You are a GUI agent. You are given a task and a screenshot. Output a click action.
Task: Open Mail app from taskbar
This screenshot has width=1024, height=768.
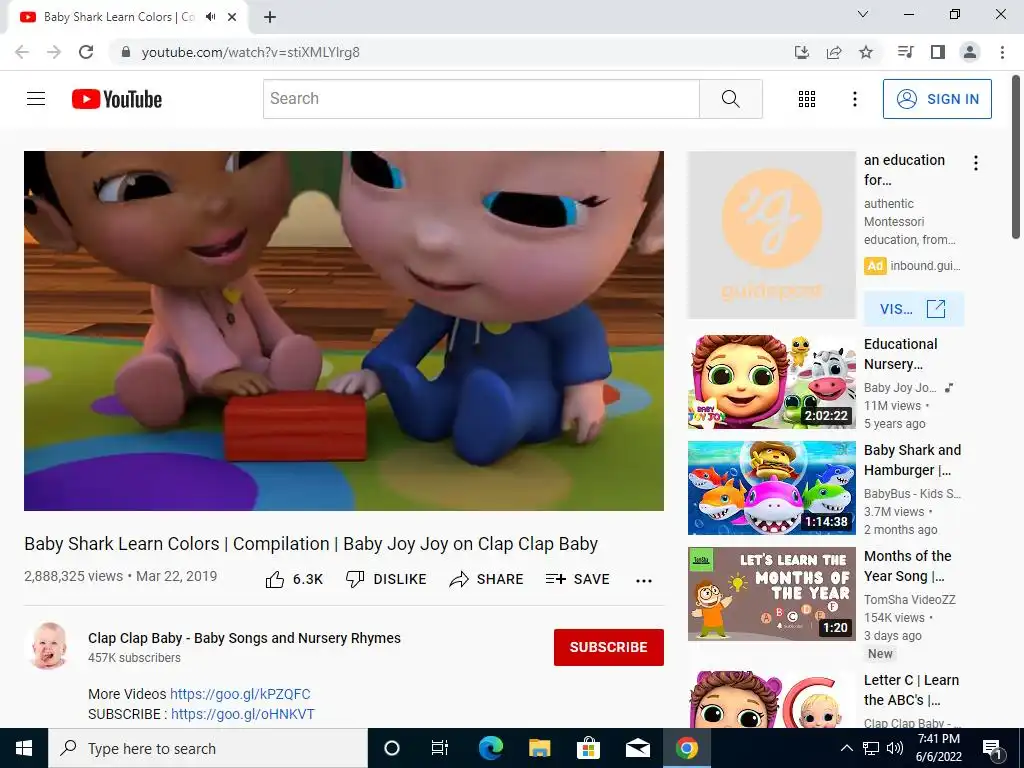coord(637,748)
